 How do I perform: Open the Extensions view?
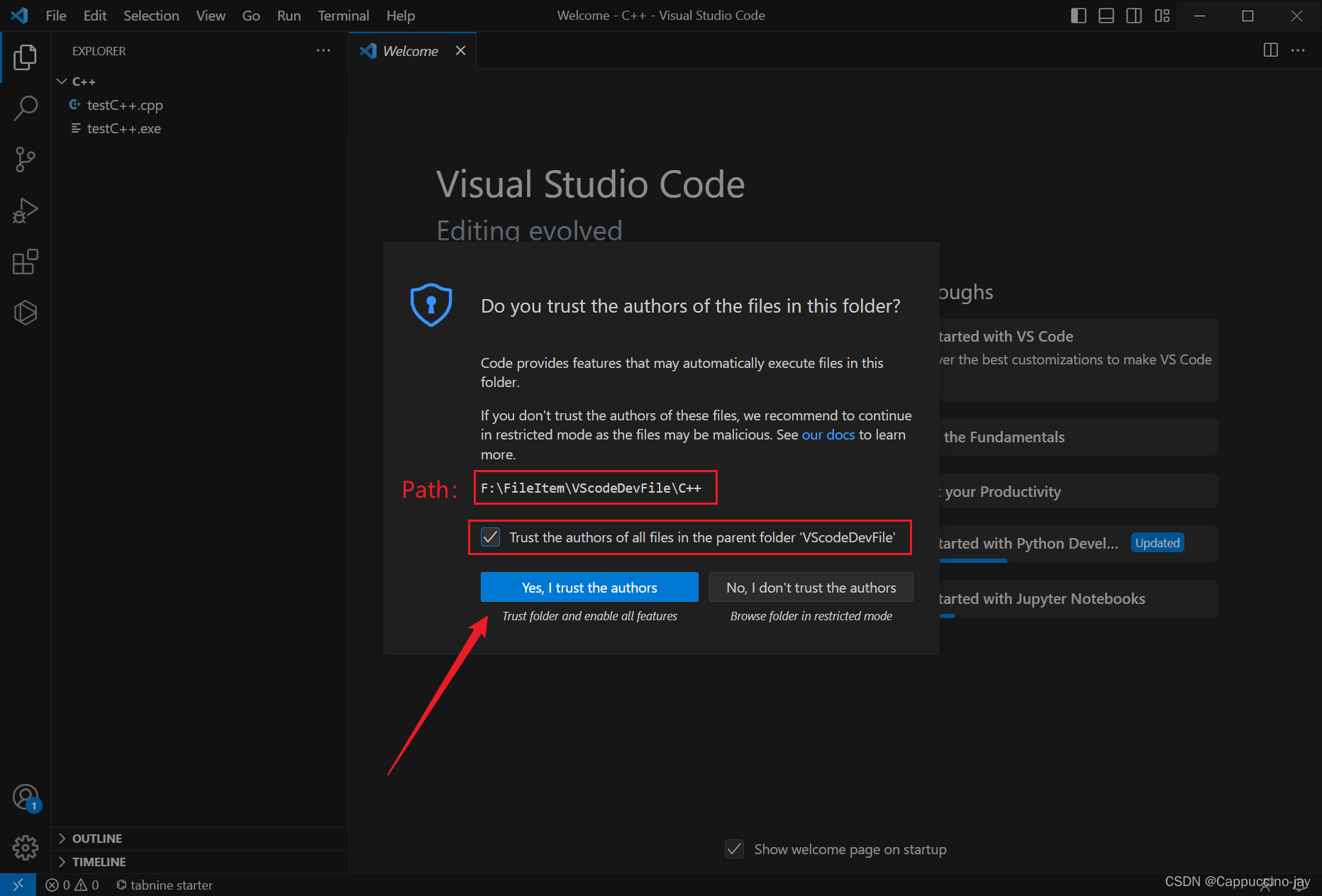(26, 262)
